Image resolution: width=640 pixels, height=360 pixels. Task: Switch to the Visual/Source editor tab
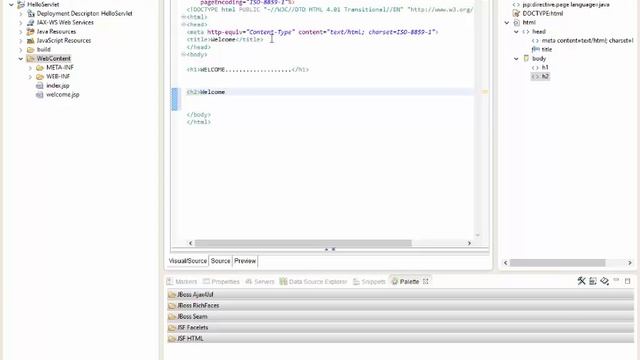click(x=188, y=261)
